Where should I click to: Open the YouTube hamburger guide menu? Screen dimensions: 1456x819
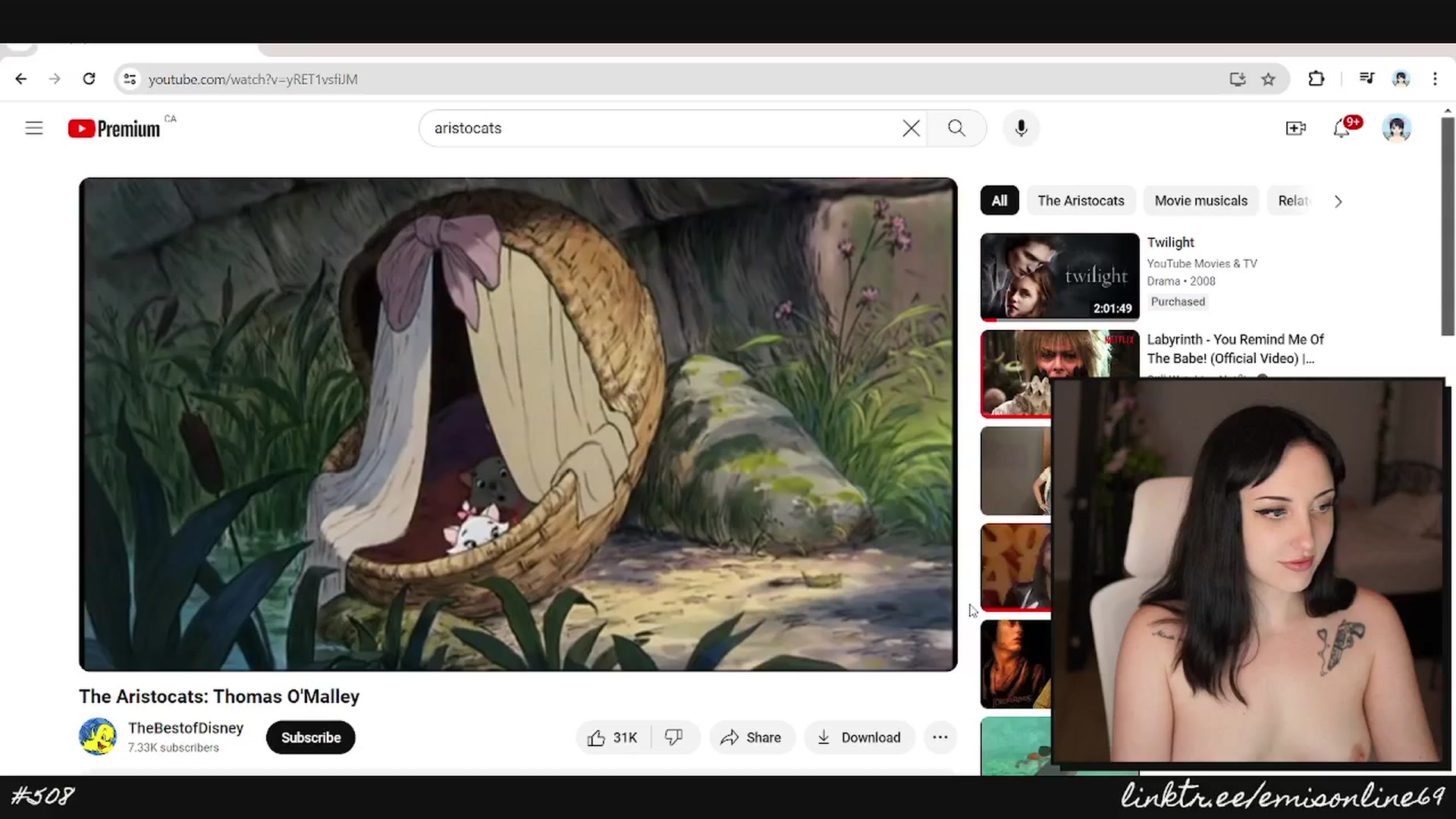(x=34, y=128)
